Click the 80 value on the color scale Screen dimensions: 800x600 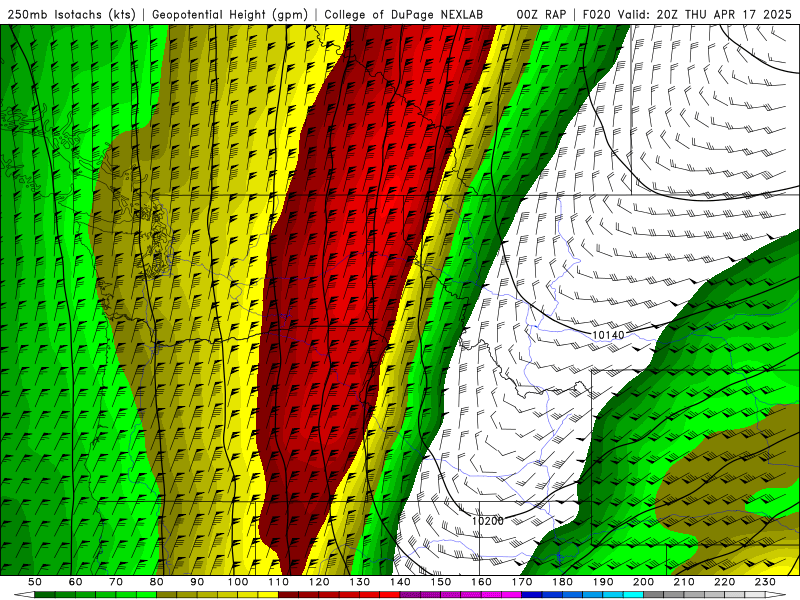point(157,582)
